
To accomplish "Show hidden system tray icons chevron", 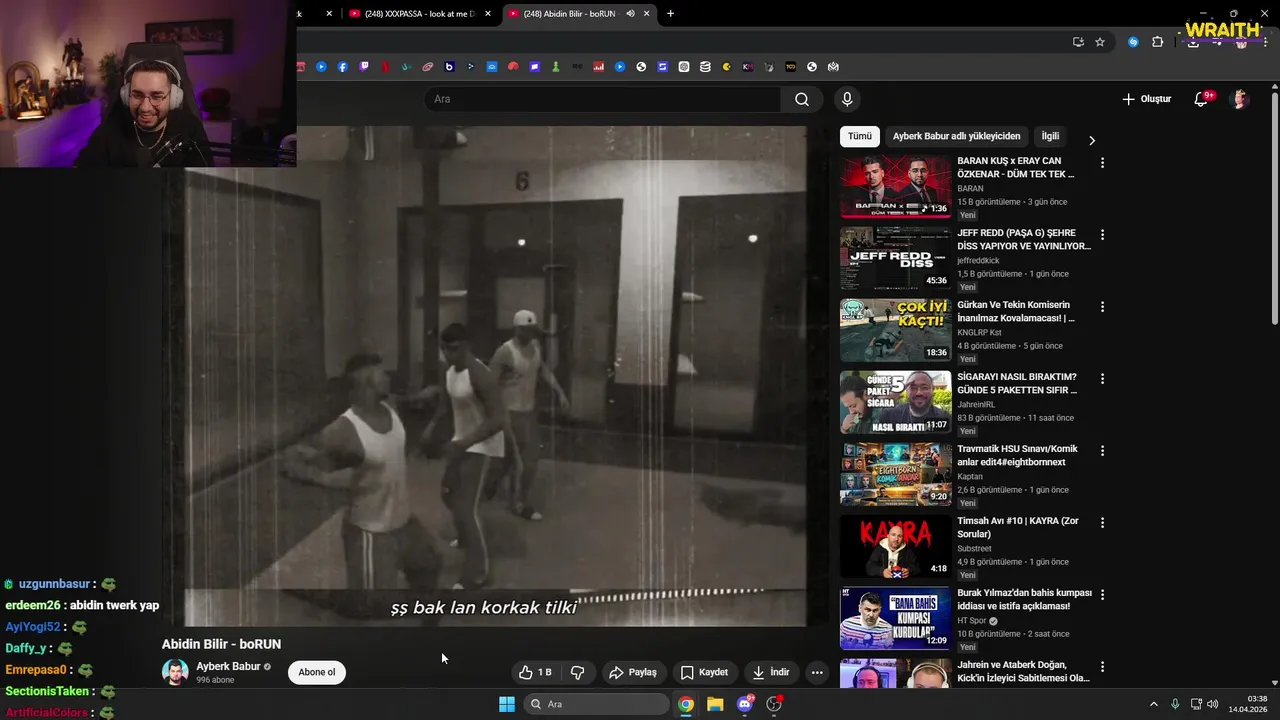I will click(1153, 704).
